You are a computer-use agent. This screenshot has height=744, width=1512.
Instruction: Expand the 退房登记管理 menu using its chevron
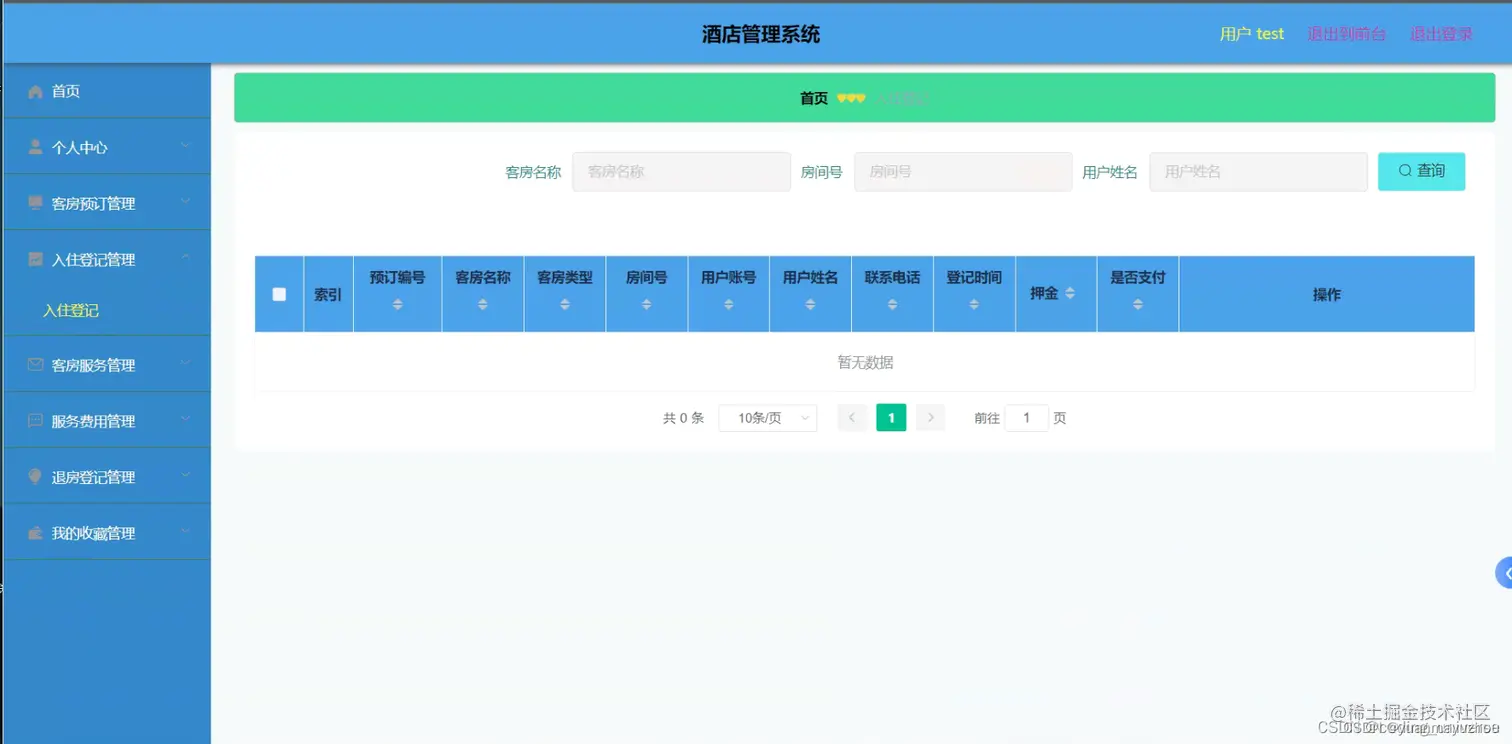[186, 476]
